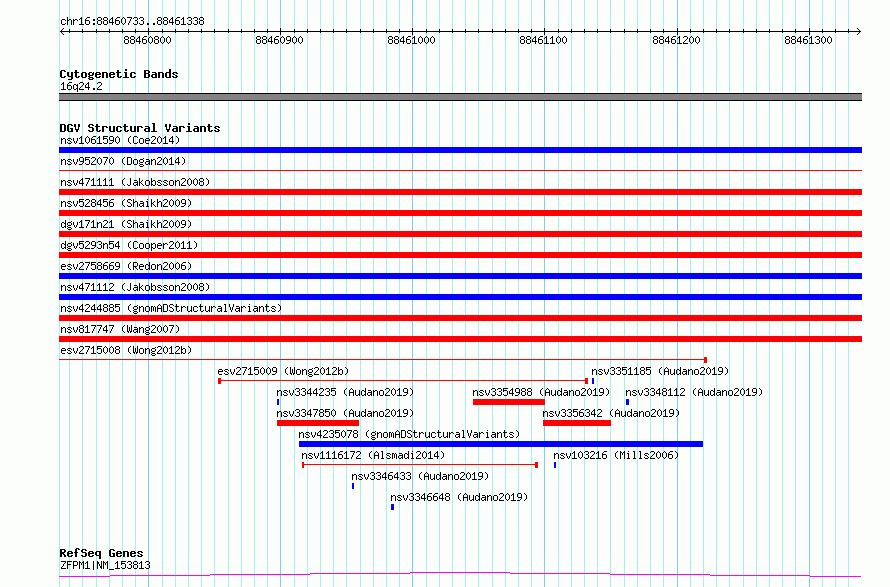890x587 pixels.
Task: Open the nsv3346648 (Audano2019) variant
Action: pyautogui.click(x=459, y=497)
